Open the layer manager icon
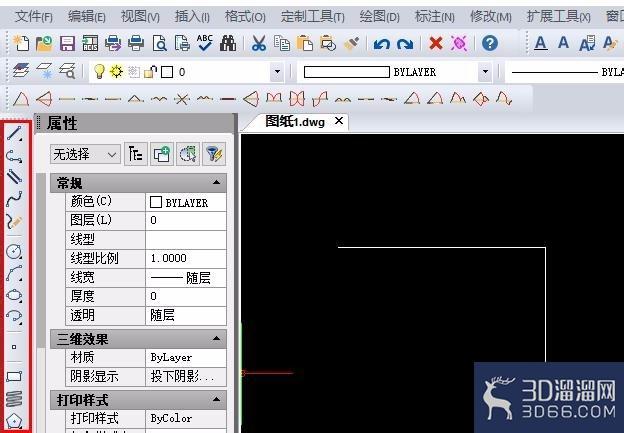This screenshot has height=433, width=624. [x=21, y=71]
